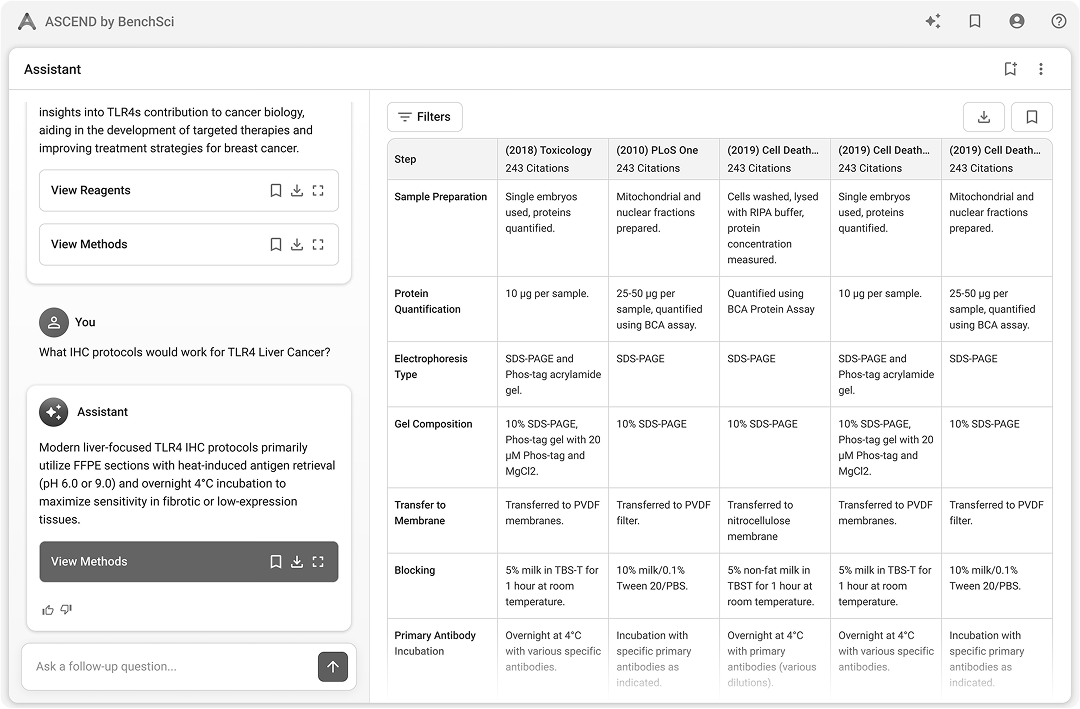Open saved bookmarks from the top bar
This screenshot has height=709, width=1080.
pos(975,21)
